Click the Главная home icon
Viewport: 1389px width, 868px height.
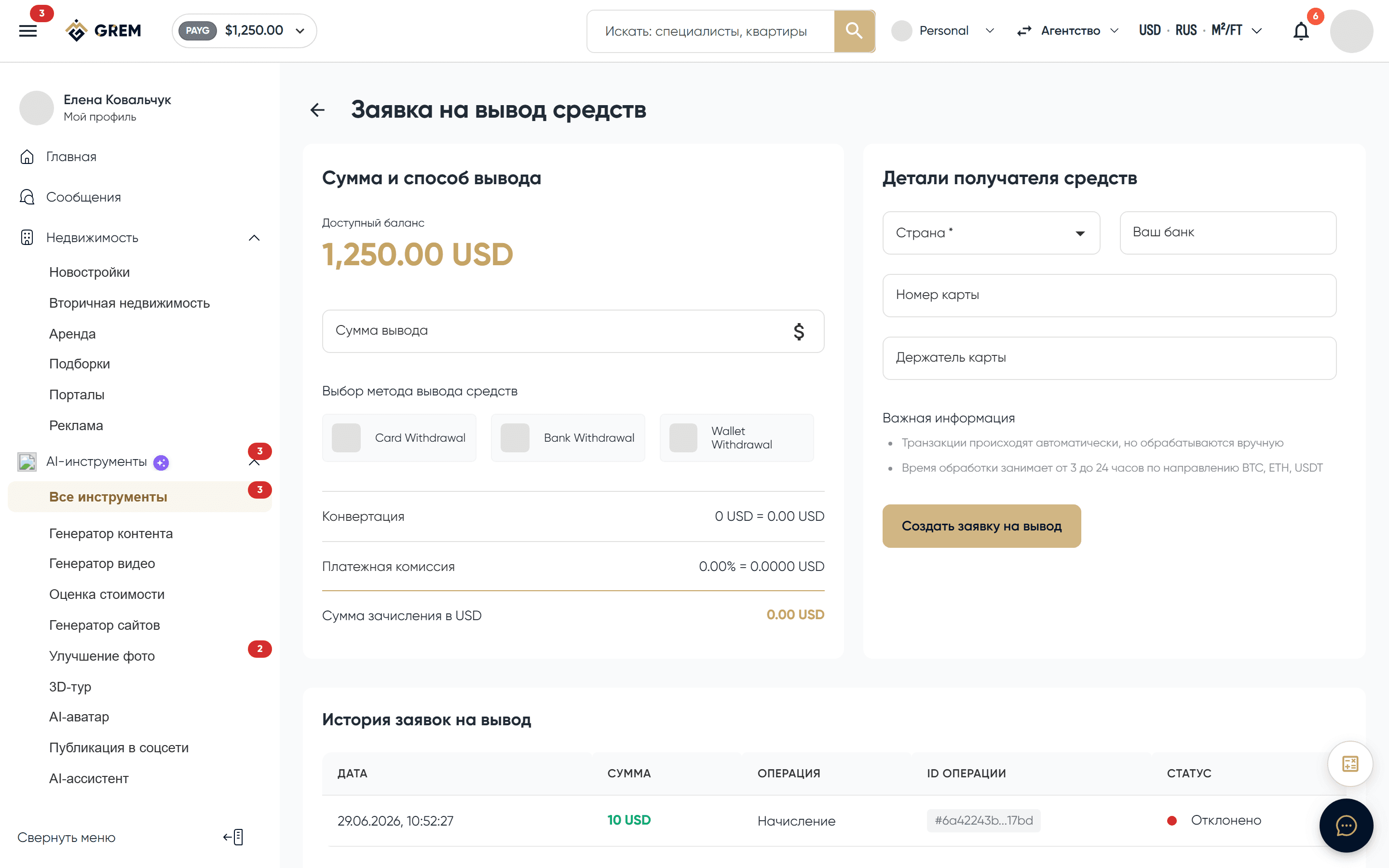coord(27,157)
